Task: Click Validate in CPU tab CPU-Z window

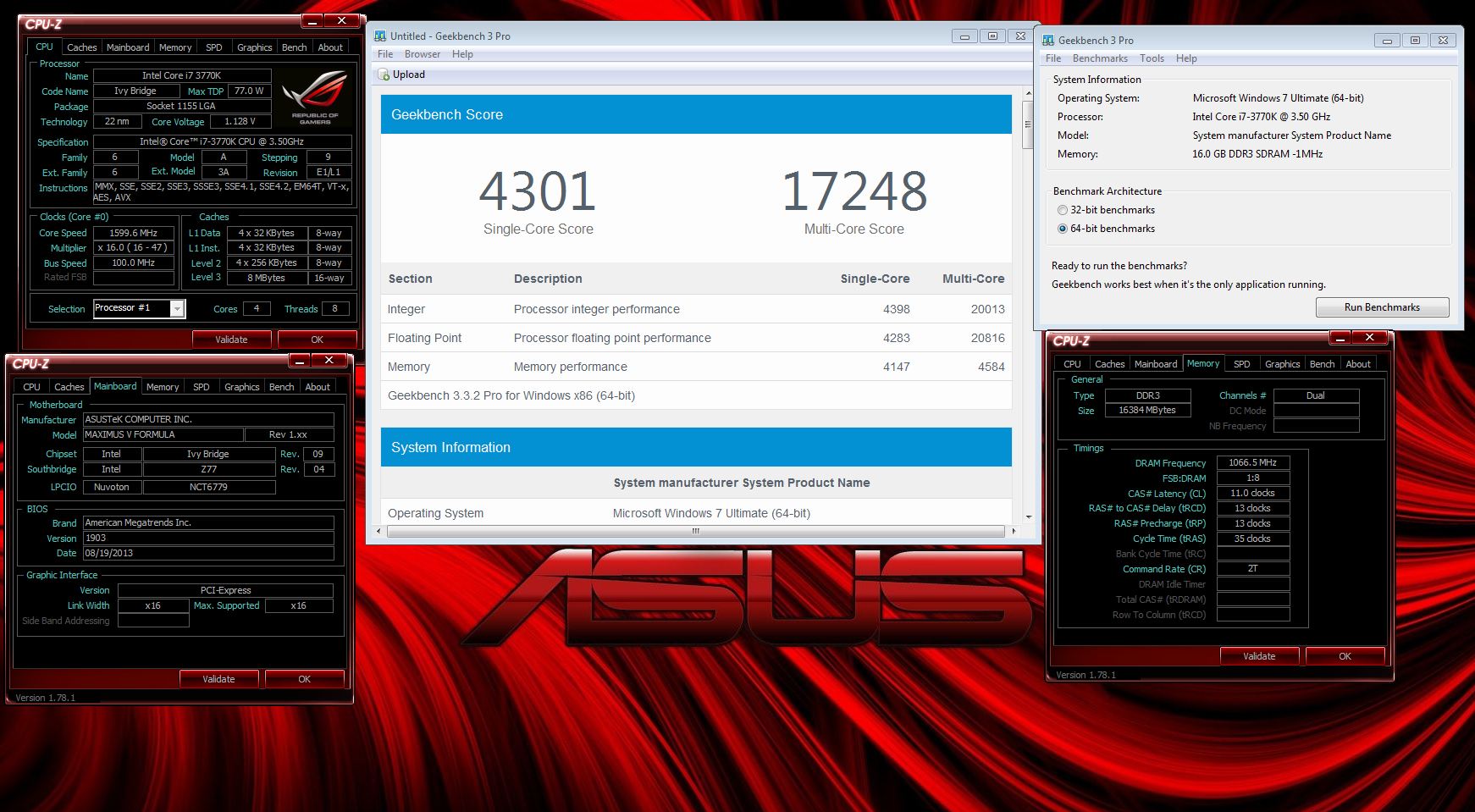Action: (x=231, y=340)
